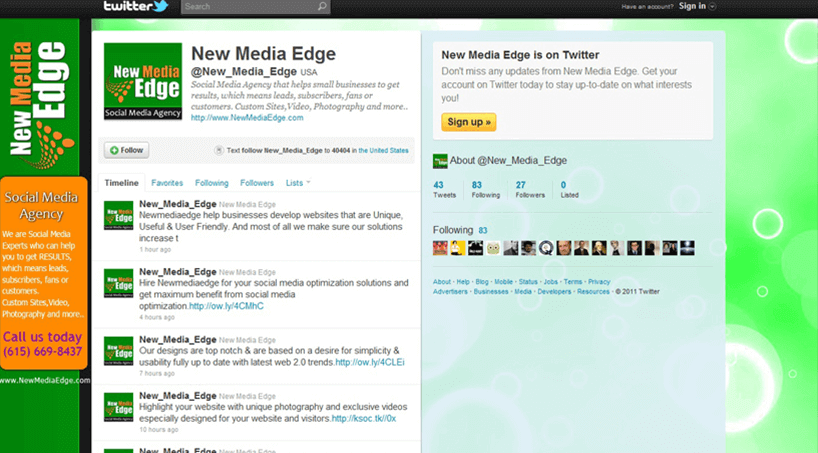818x453 pixels.
Task: Open the About footer link
Action: (442, 282)
